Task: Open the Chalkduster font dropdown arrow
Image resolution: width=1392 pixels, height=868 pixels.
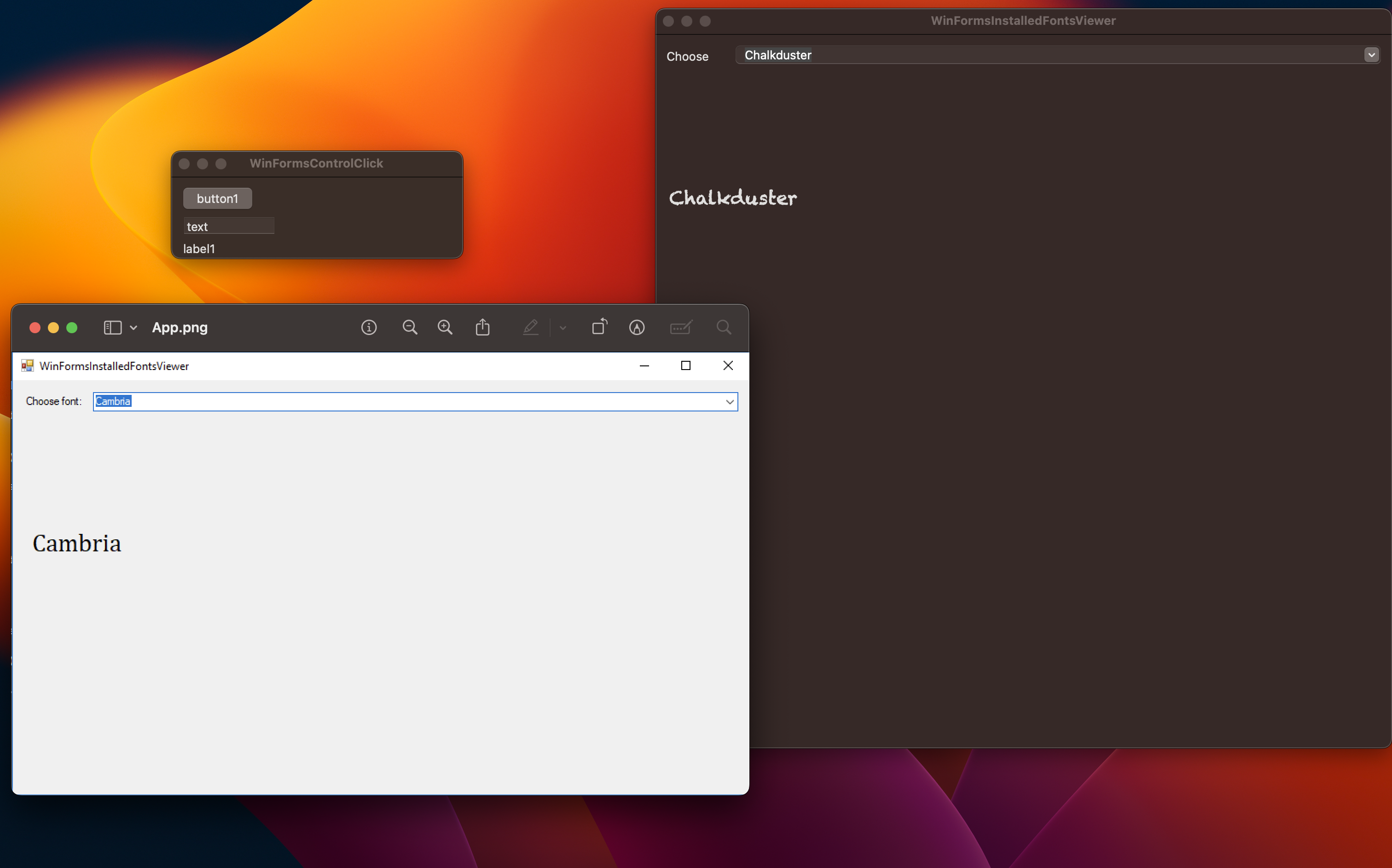Action: coord(1371,55)
